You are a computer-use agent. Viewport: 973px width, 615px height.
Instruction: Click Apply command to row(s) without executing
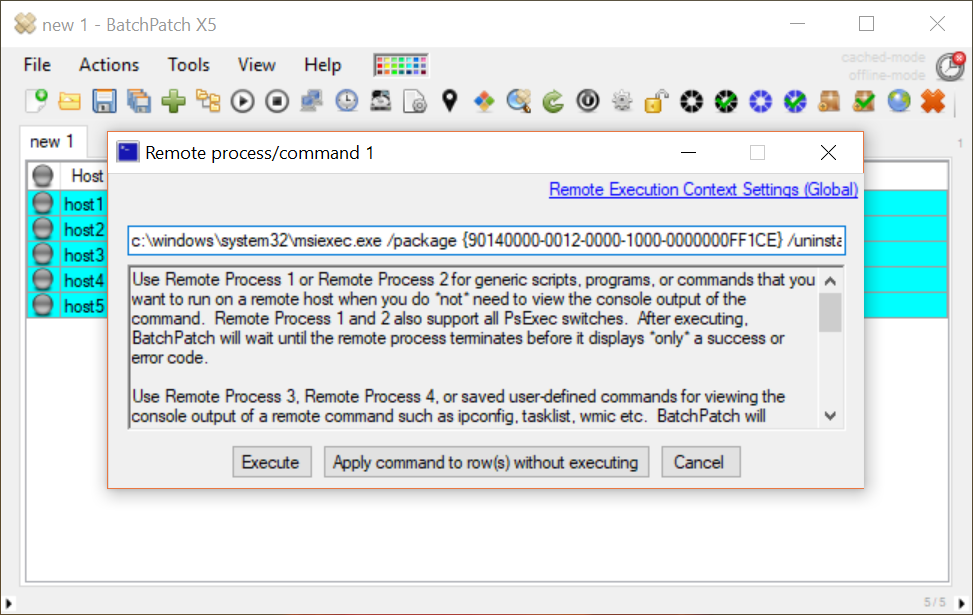pos(486,462)
